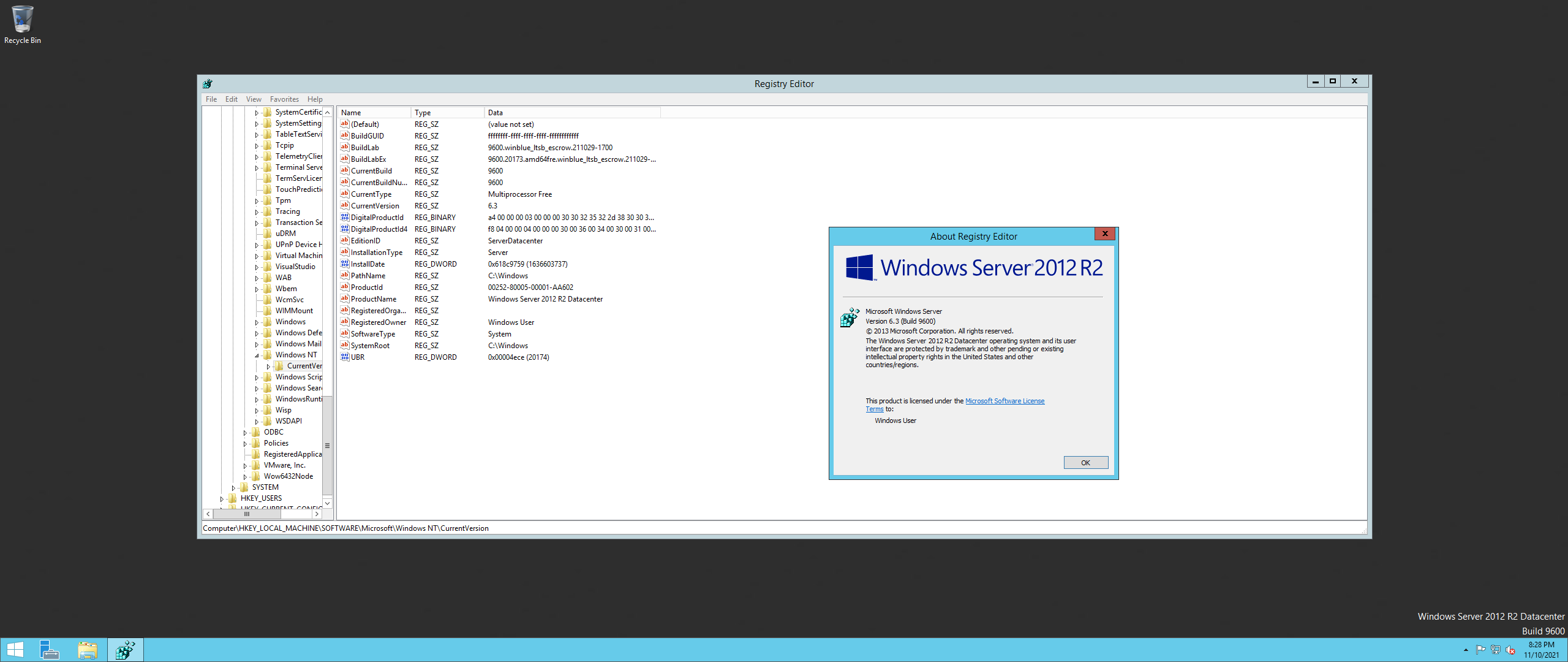Click the UBR DWORD value icon
The width and height of the screenshot is (1568, 662).
(x=345, y=357)
